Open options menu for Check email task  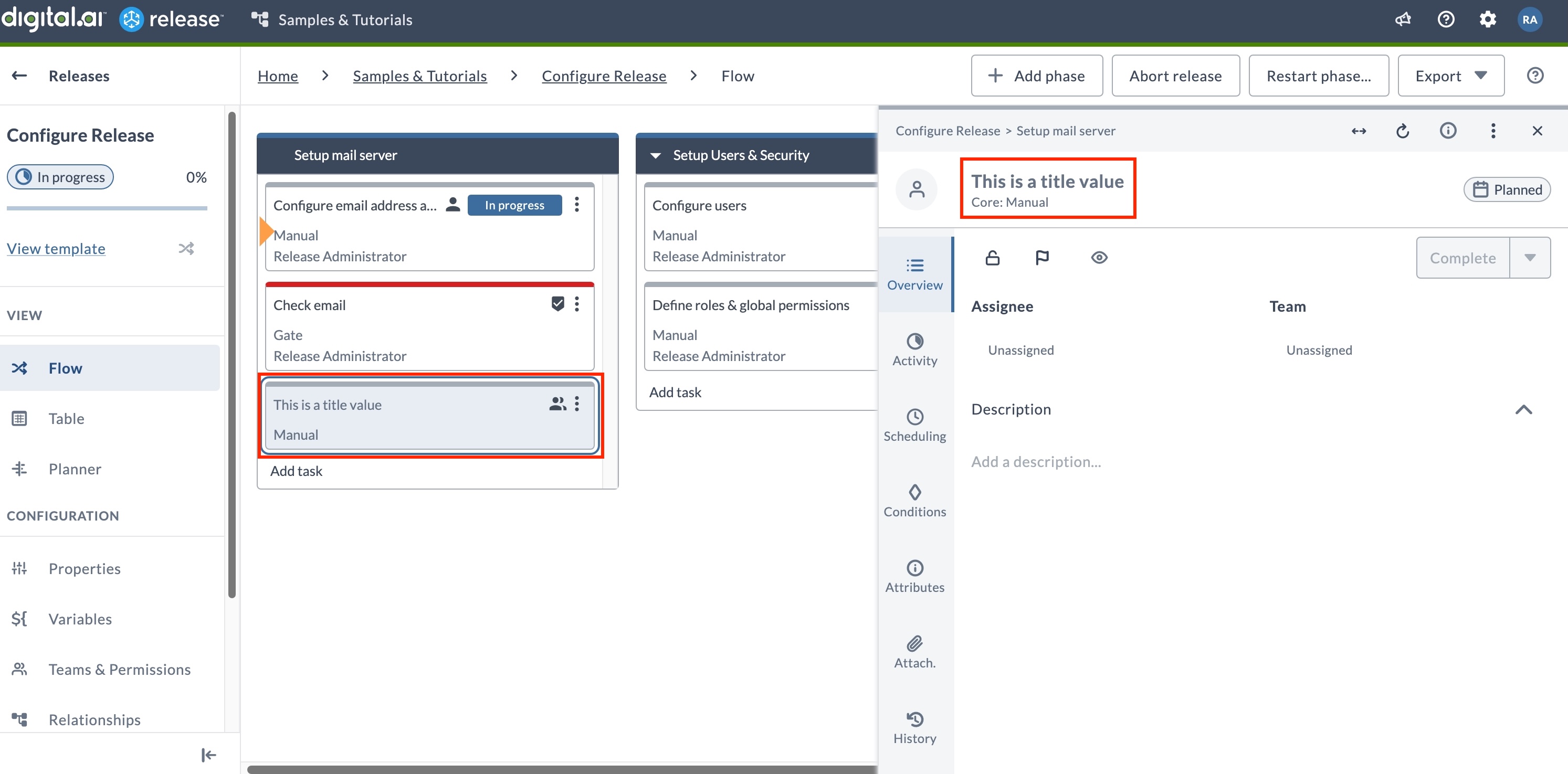click(576, 304)
